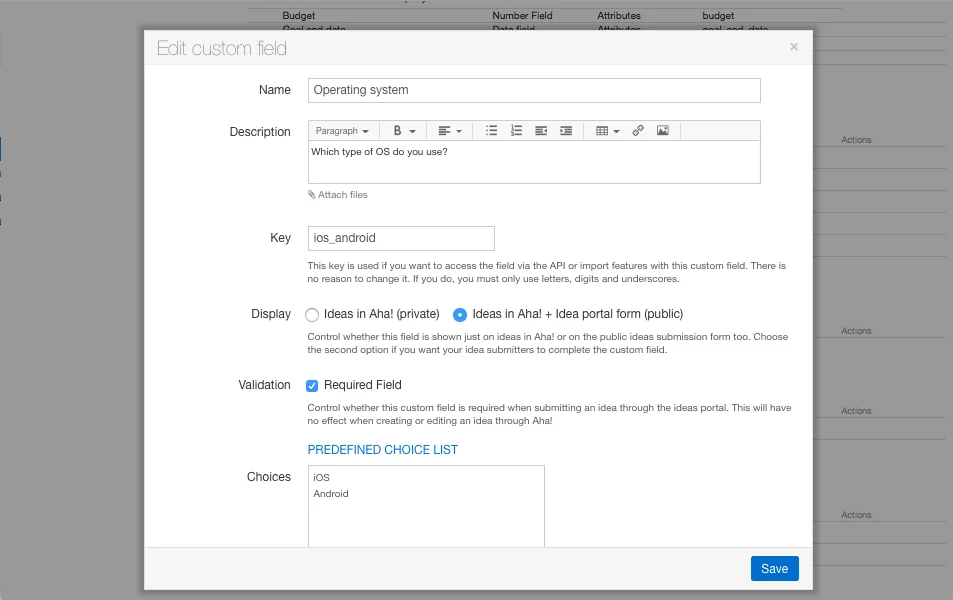Open the Paragraph style dropdown
Image resolution: width=953 pixels, height=600 pixels.
(342, 131)
